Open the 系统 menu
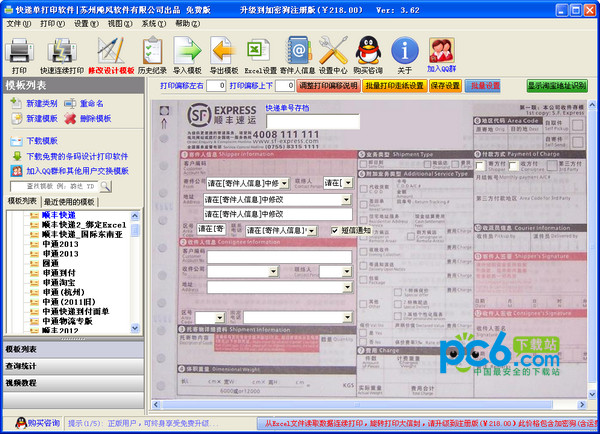The width and height of the screenshot is (600, 434). 153,24
